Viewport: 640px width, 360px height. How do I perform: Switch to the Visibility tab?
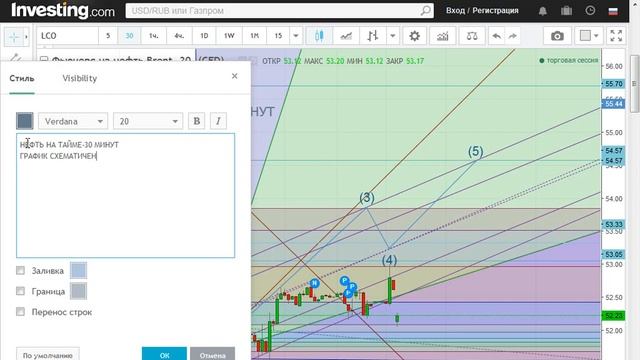pos(80,78)
